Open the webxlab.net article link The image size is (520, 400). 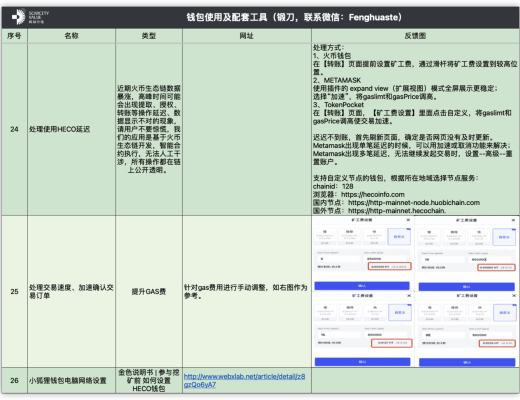click(244, 380)
